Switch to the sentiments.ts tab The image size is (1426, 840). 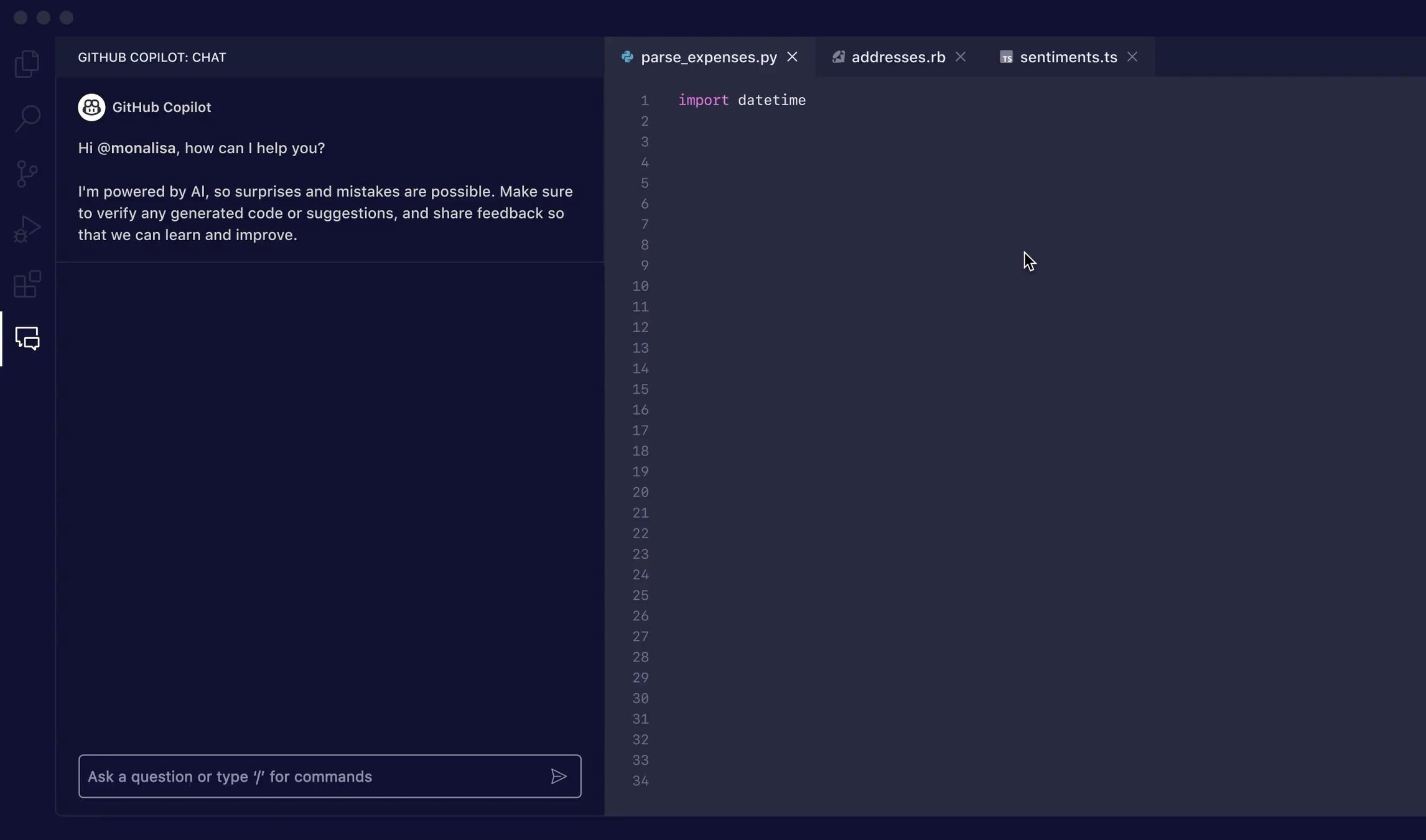click(x=1068, y=57)
